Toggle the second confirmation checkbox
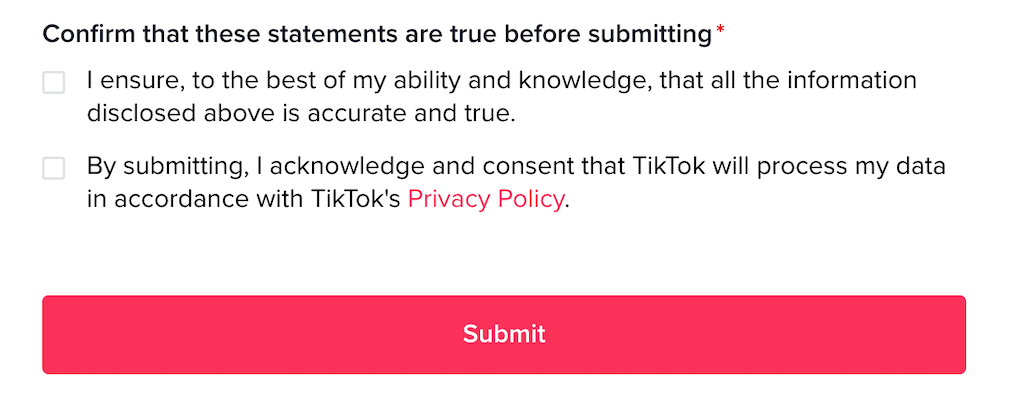 pyautogui.click(x=54, y=168)
